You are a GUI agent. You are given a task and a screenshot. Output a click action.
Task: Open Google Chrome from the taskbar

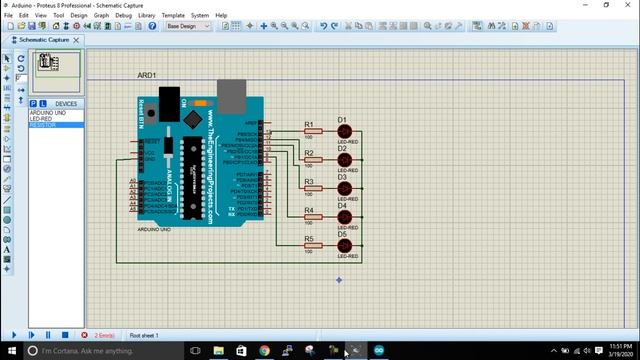(x=264, y=351)
